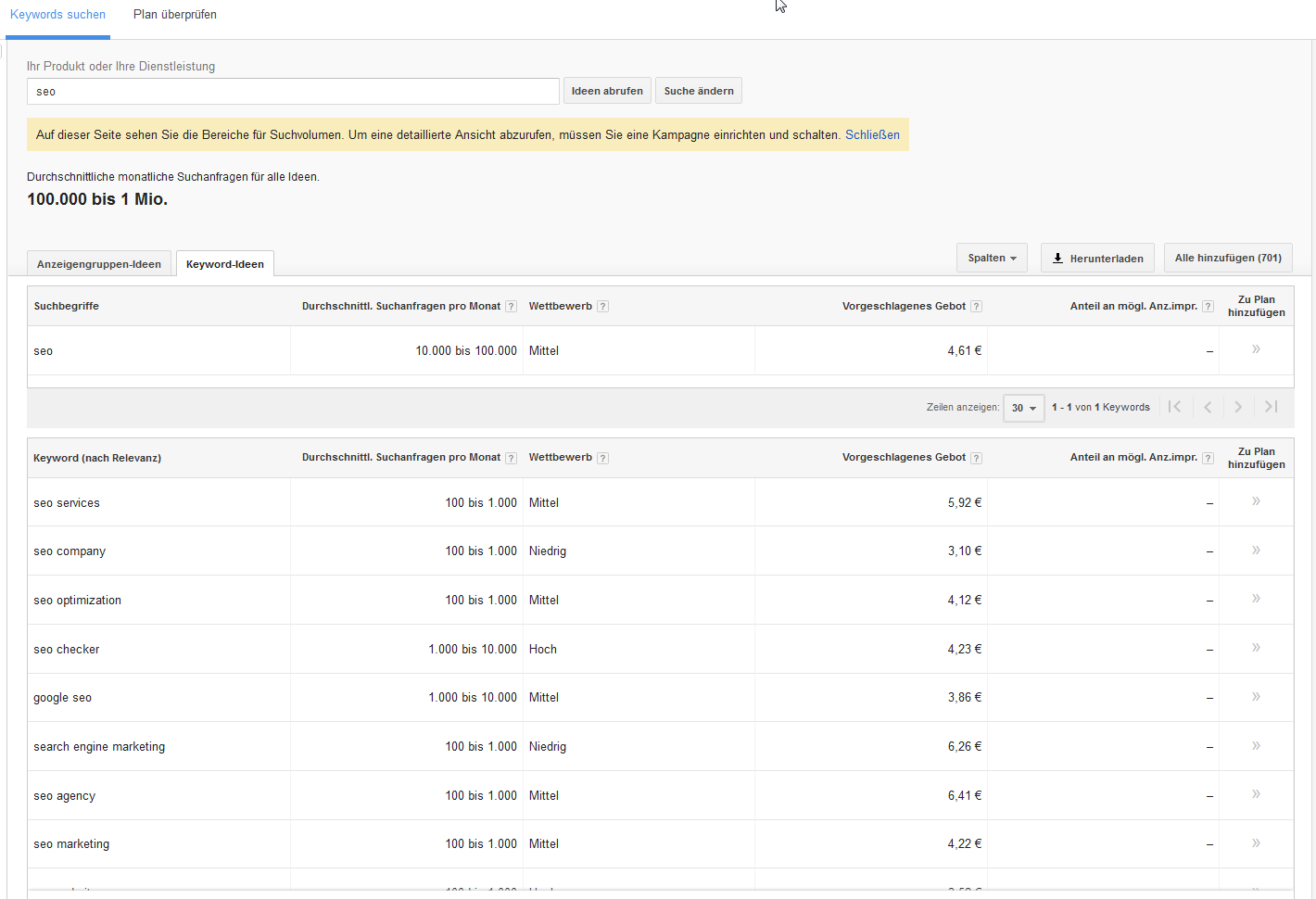Open the Spalten dropdown
Screen dimensions: 1316x899
coord(992,258)
